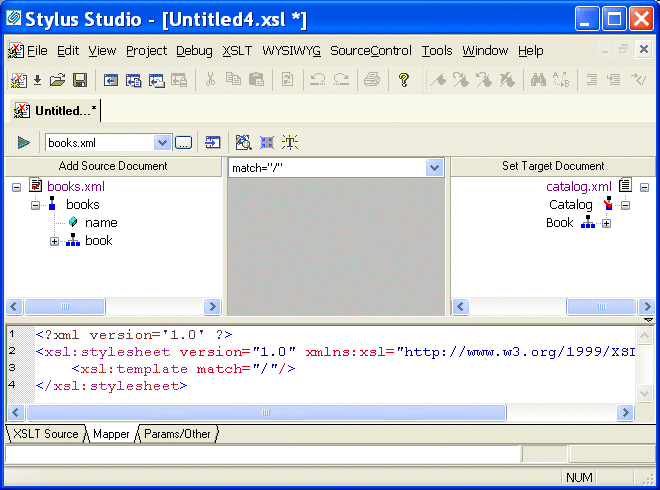Click the code editor horizontal scrollbar
This screenshot has width=660, height=490.
[265, 412]
